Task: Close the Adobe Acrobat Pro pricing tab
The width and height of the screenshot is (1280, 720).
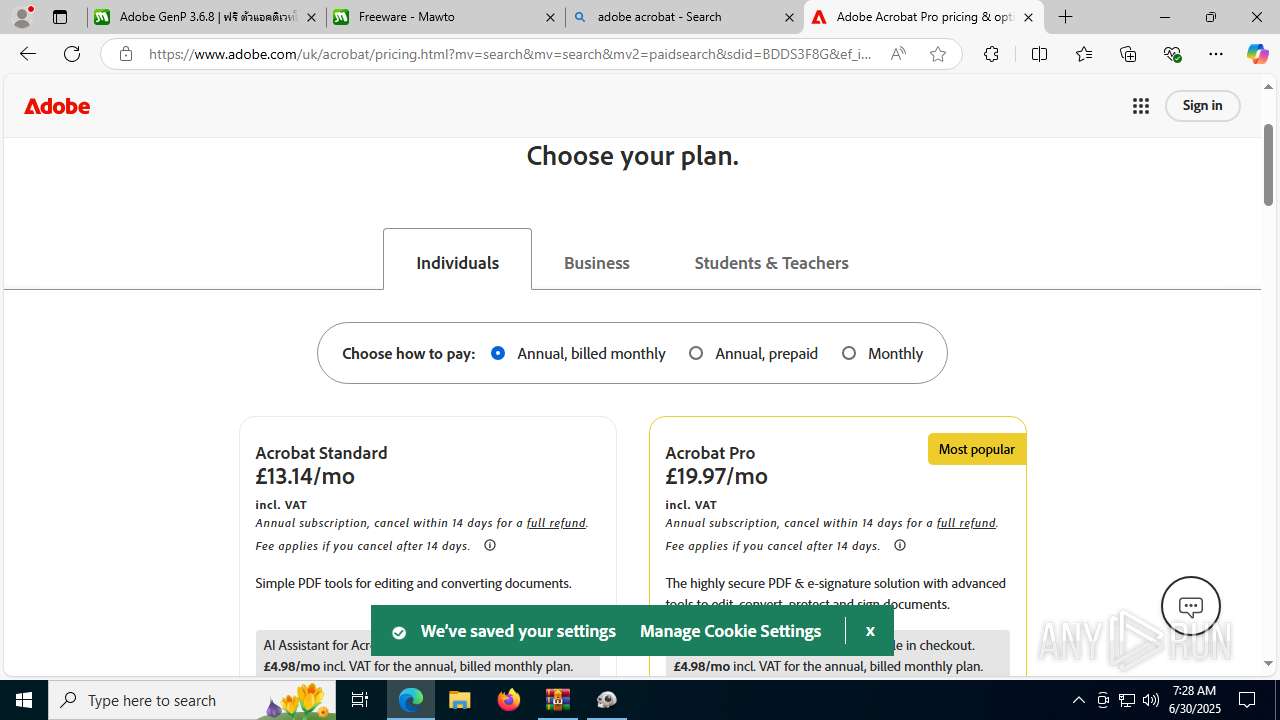Action: click(1028, 17)
